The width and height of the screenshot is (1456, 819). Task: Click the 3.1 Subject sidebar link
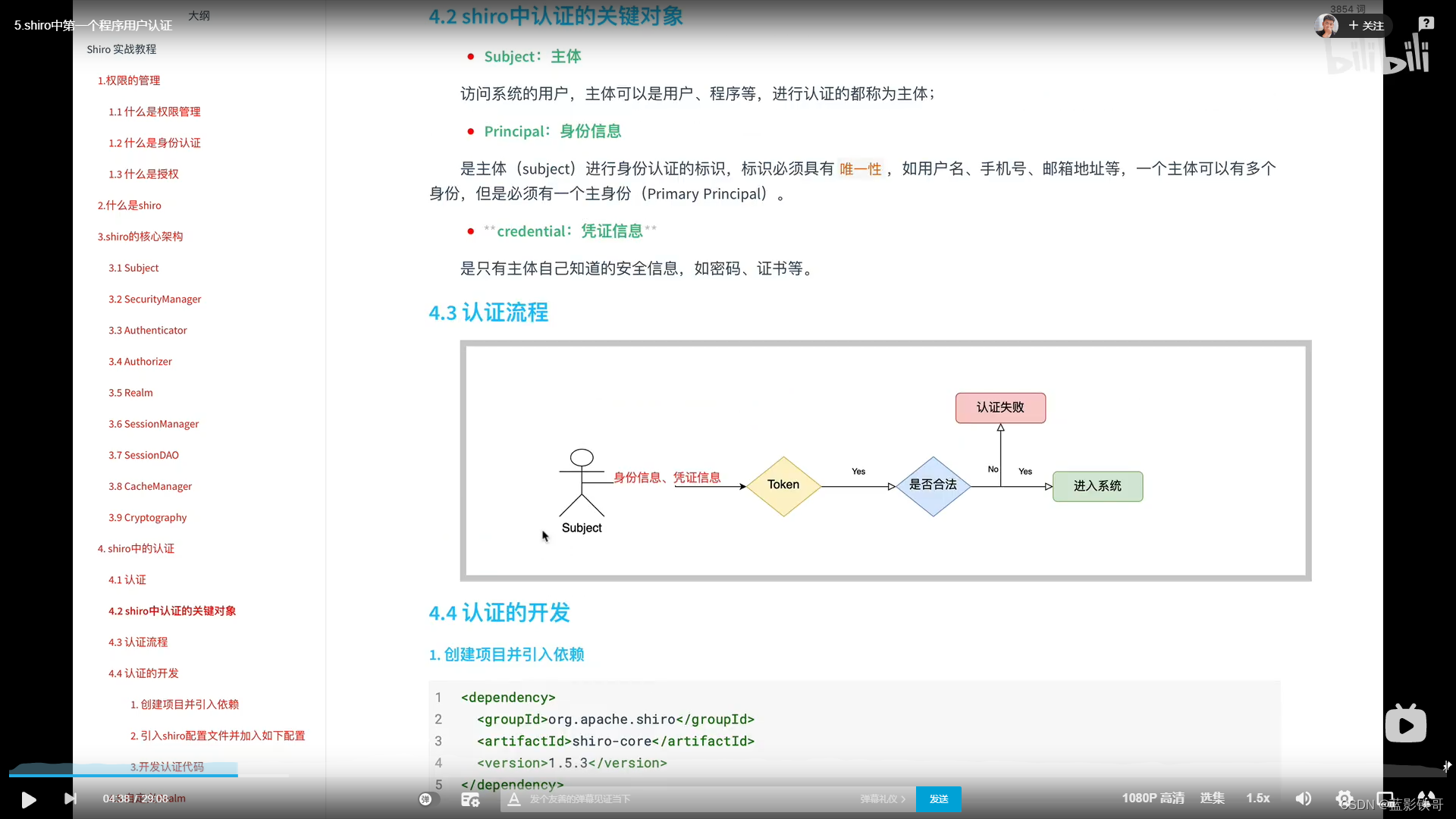click(134, 267)
